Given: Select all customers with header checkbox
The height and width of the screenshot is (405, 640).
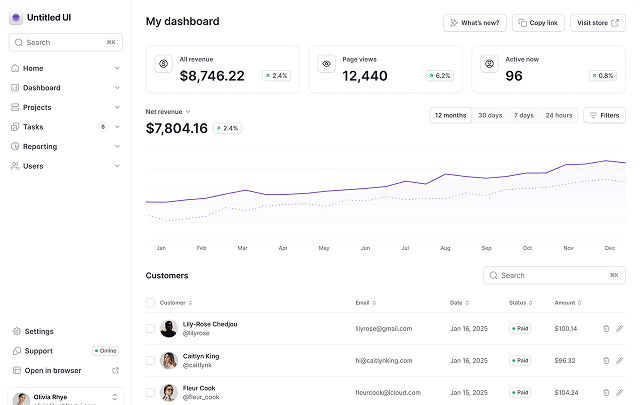Looking at the screenshot, I should 150,302.
